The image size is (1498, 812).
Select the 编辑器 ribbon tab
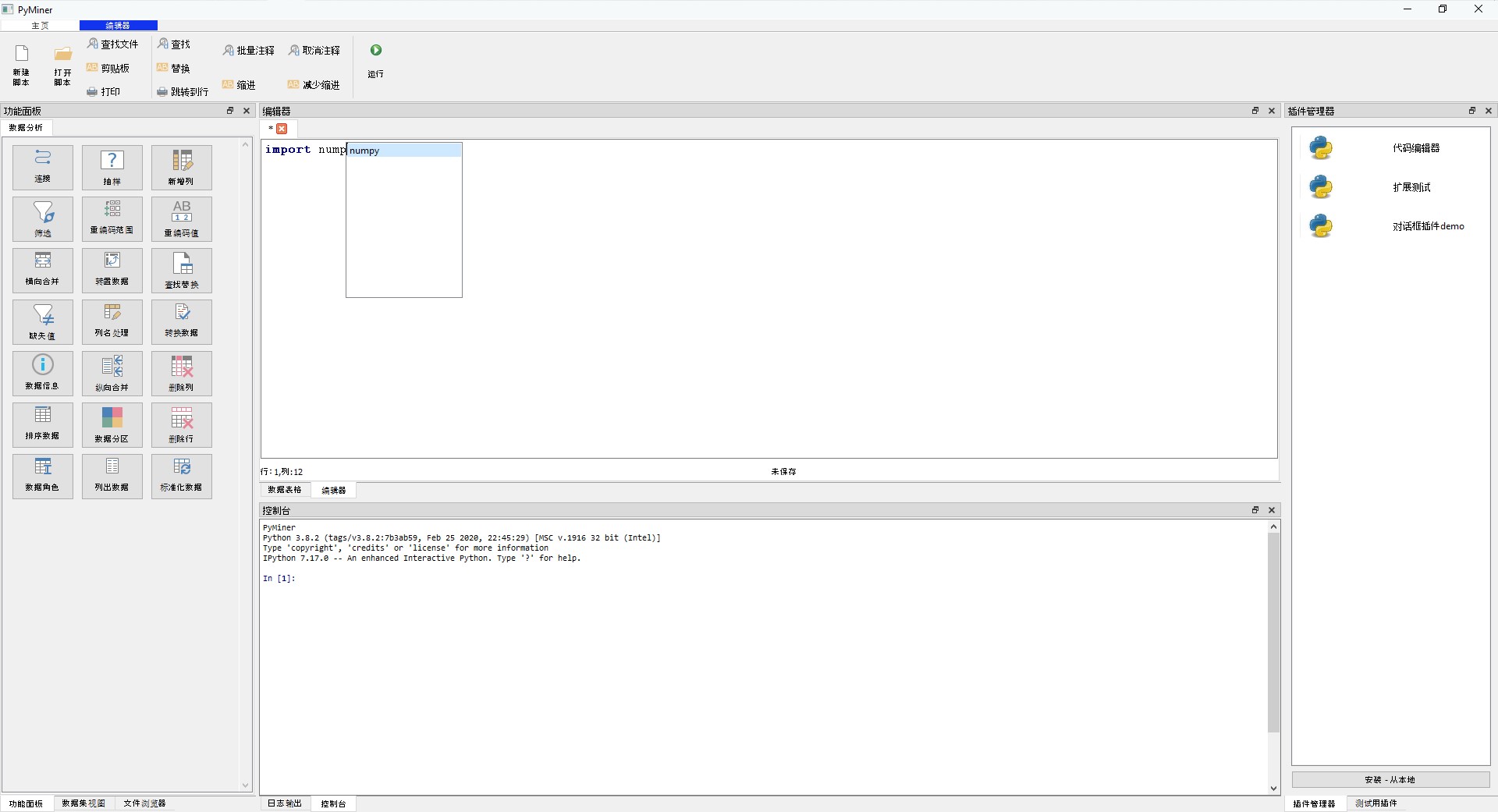click(x=118, y=26)
